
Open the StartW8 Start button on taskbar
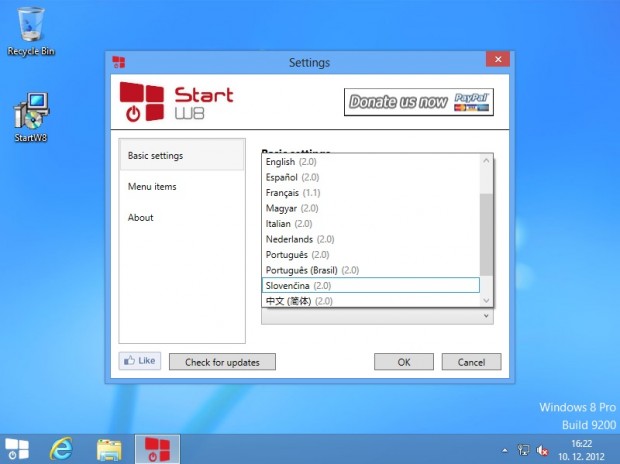(x=17, y=449)
